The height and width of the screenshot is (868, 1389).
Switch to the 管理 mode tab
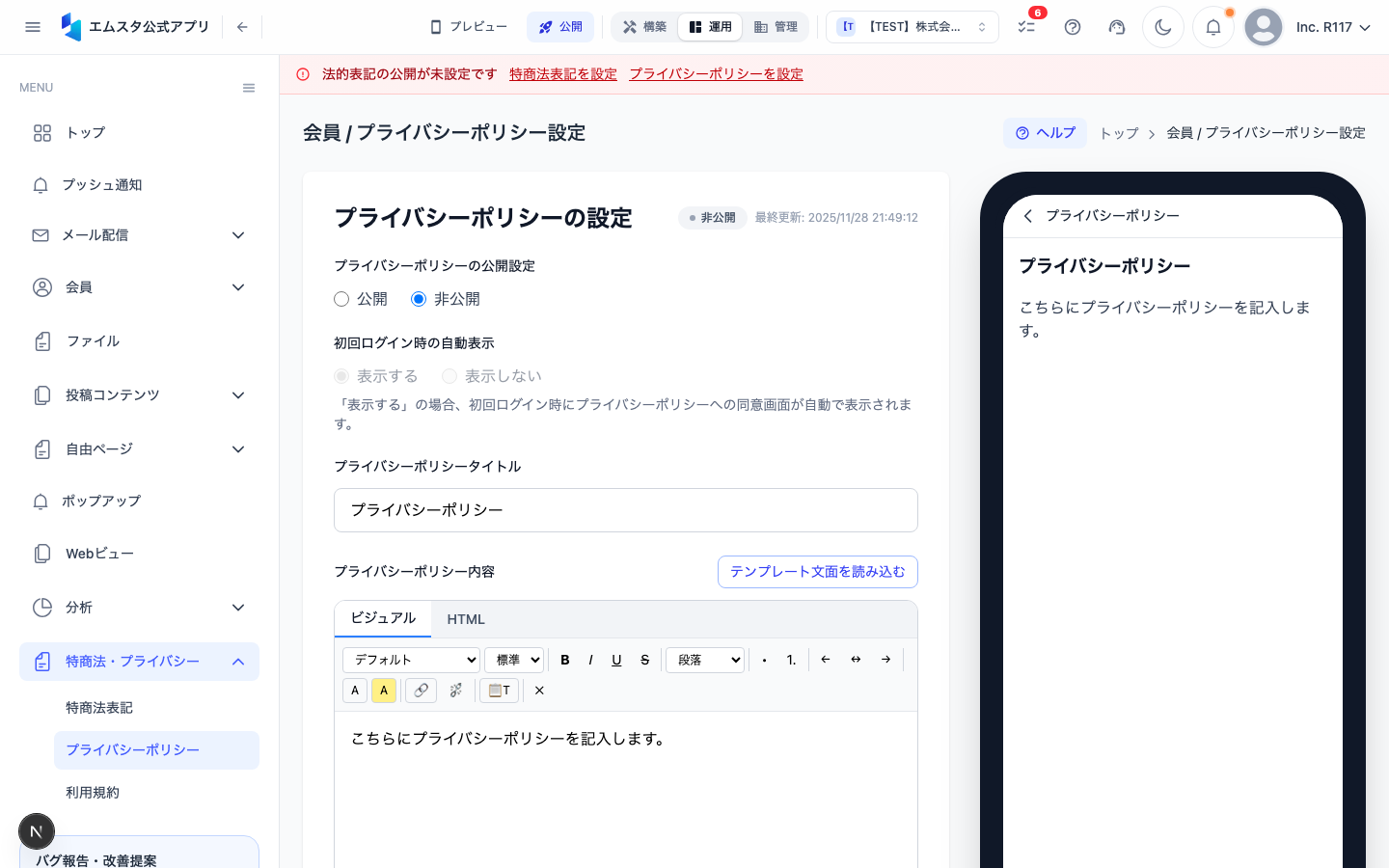click(x=776, y=27)
